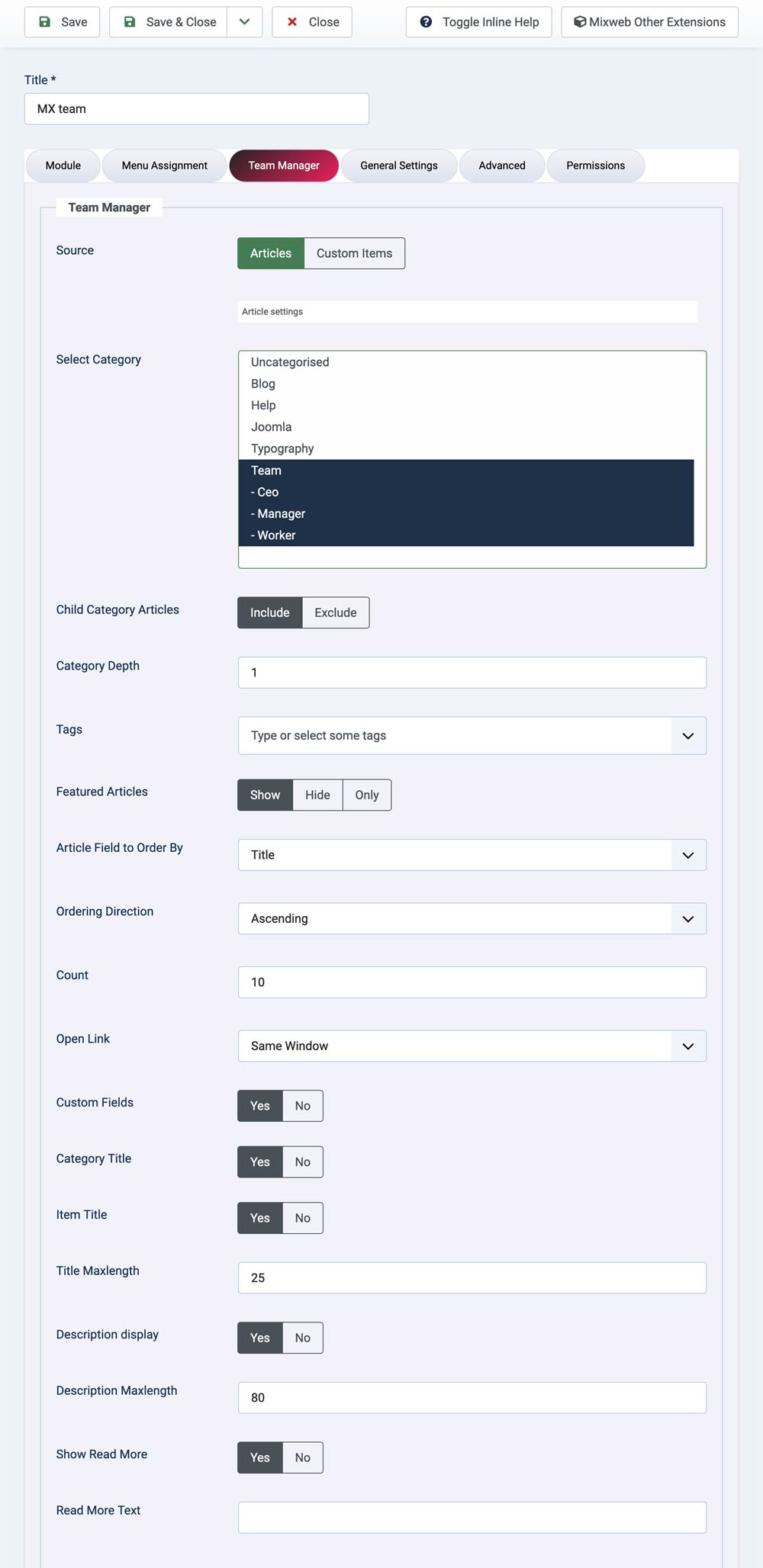Open Mixweb Other Extensions

(x=649, y=22)
